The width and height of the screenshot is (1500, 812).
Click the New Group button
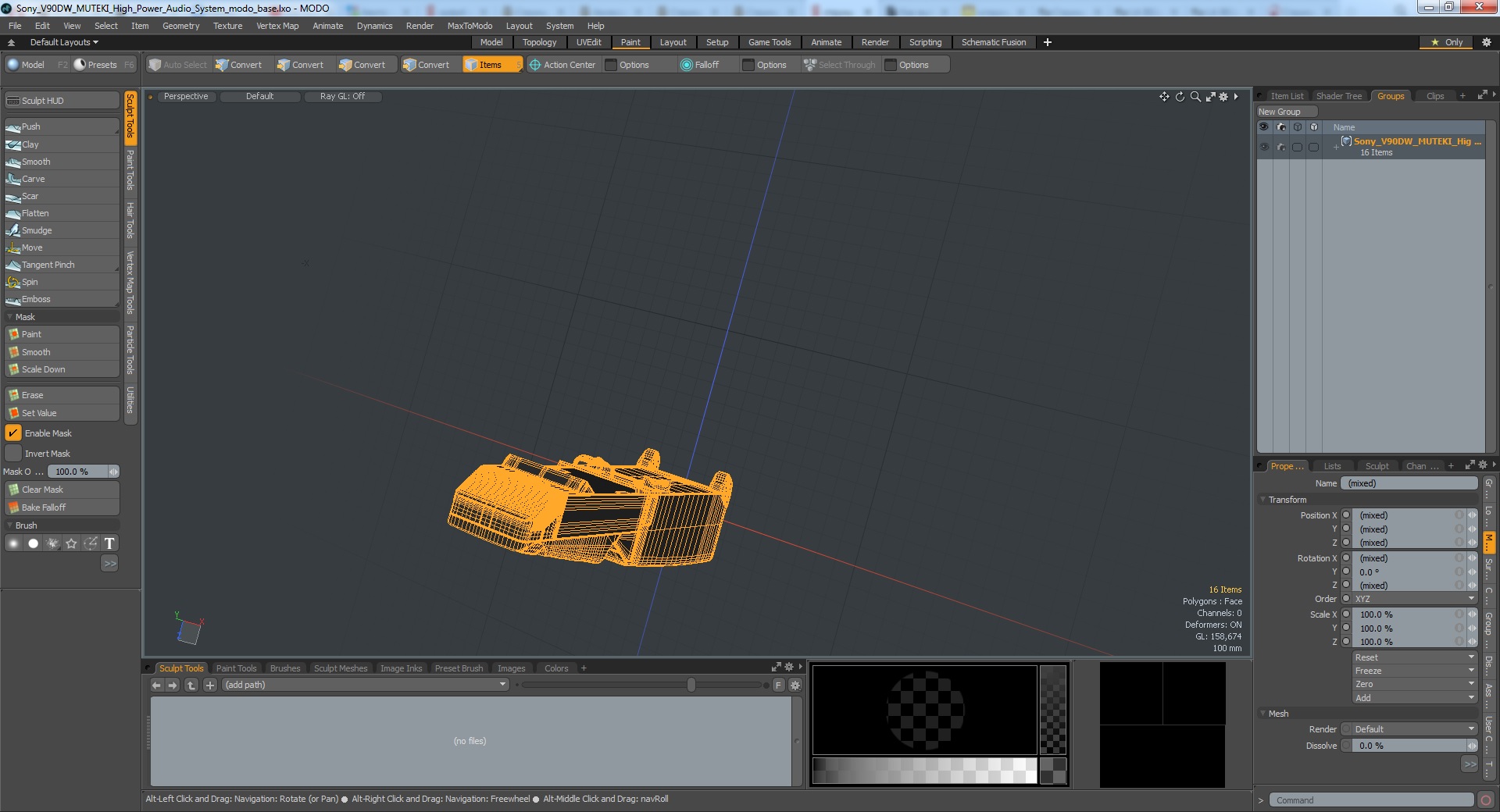click(1286, 112)
